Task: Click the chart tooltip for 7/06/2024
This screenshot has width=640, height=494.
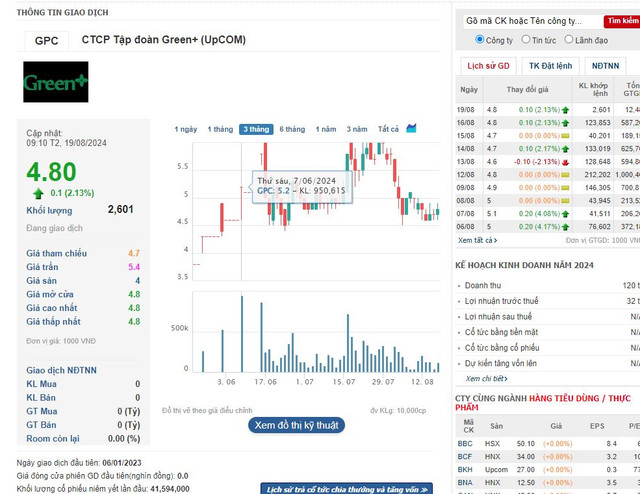Action: click(x=302, y=187)
